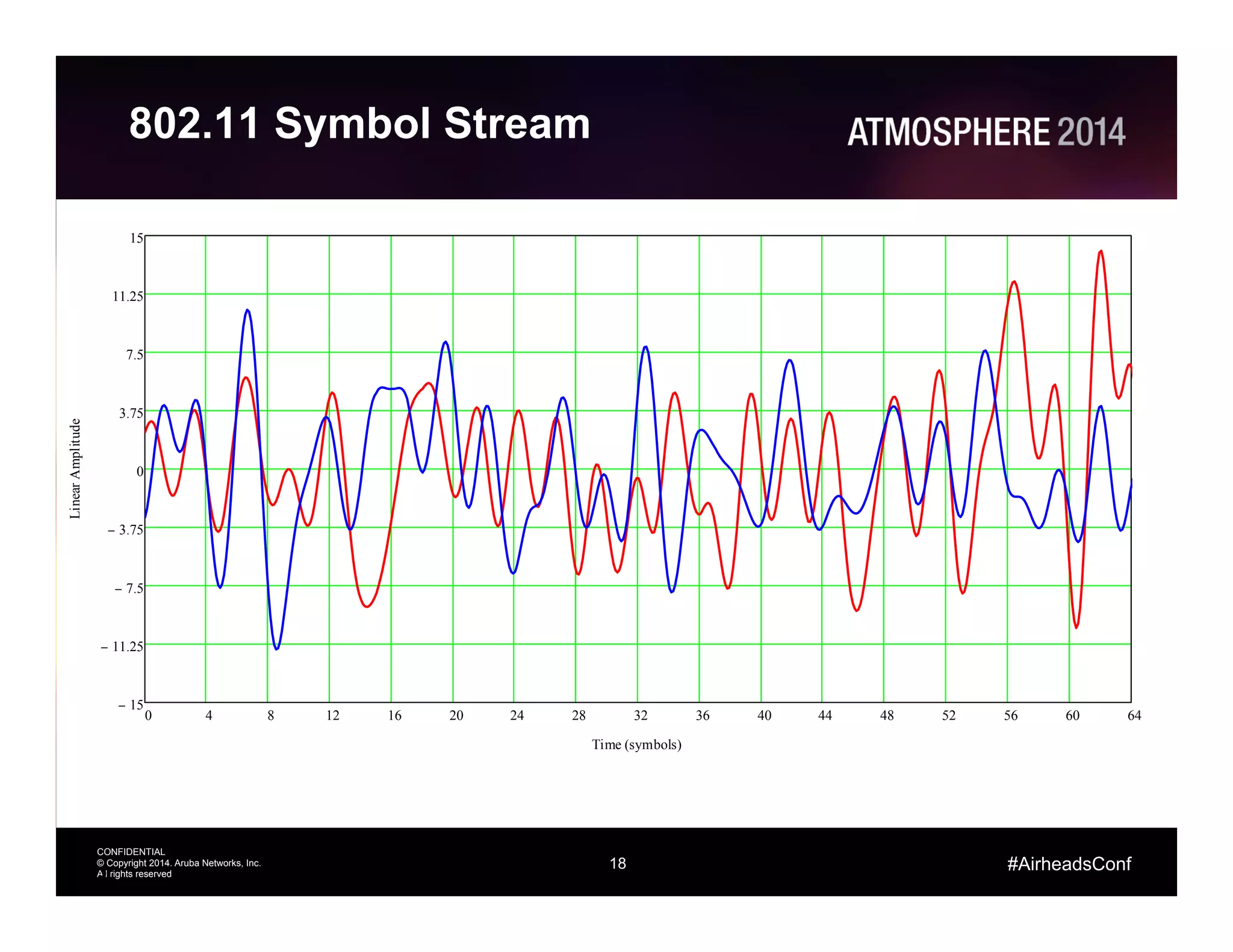Viewport: 1233px width, 952px height.
Task: Click the x-axis tick label '4'
Action: point(209,716)
